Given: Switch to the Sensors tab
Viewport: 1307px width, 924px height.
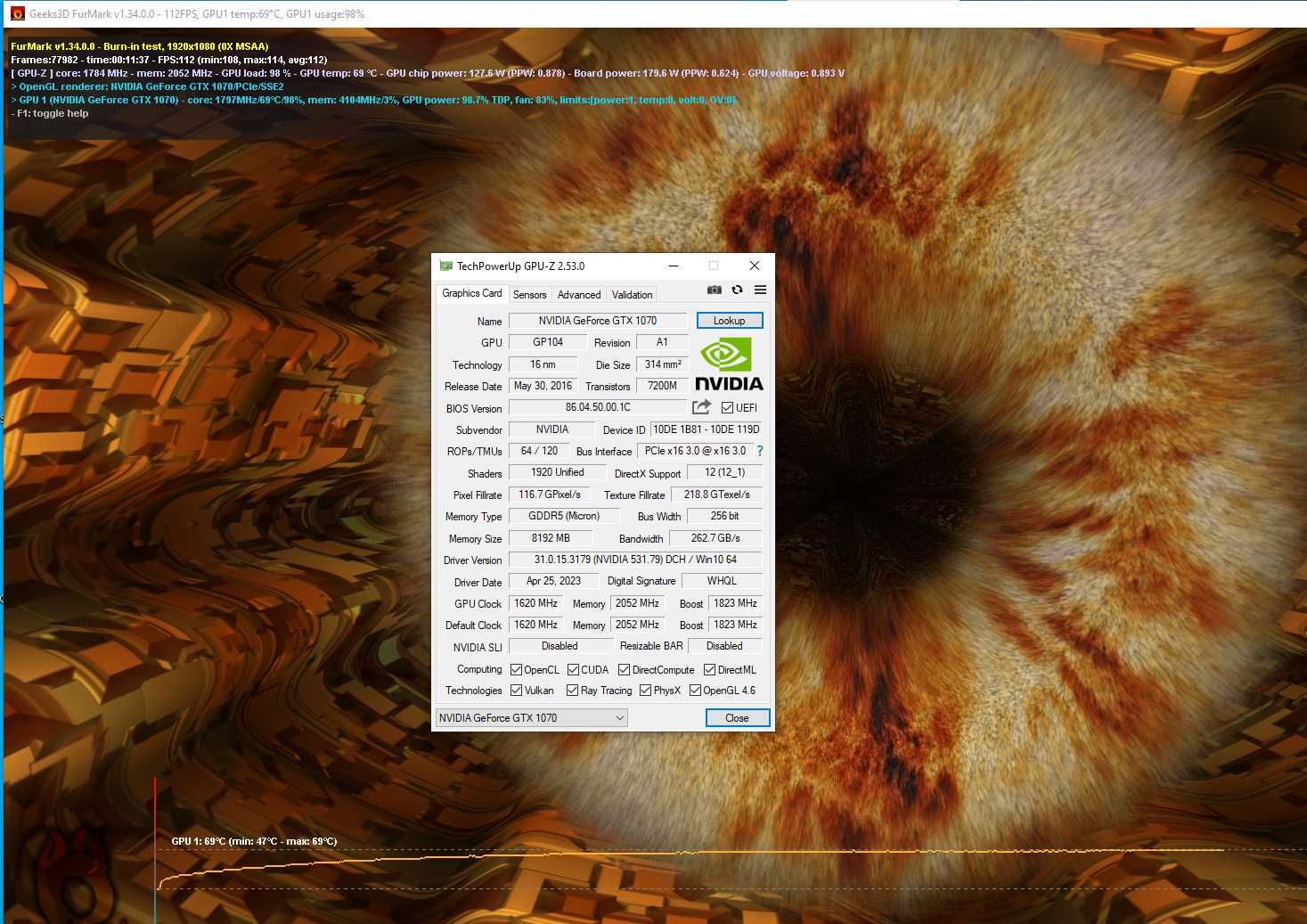Looking at the screenshot, I should pyautogui.click(x=529, y=295).
